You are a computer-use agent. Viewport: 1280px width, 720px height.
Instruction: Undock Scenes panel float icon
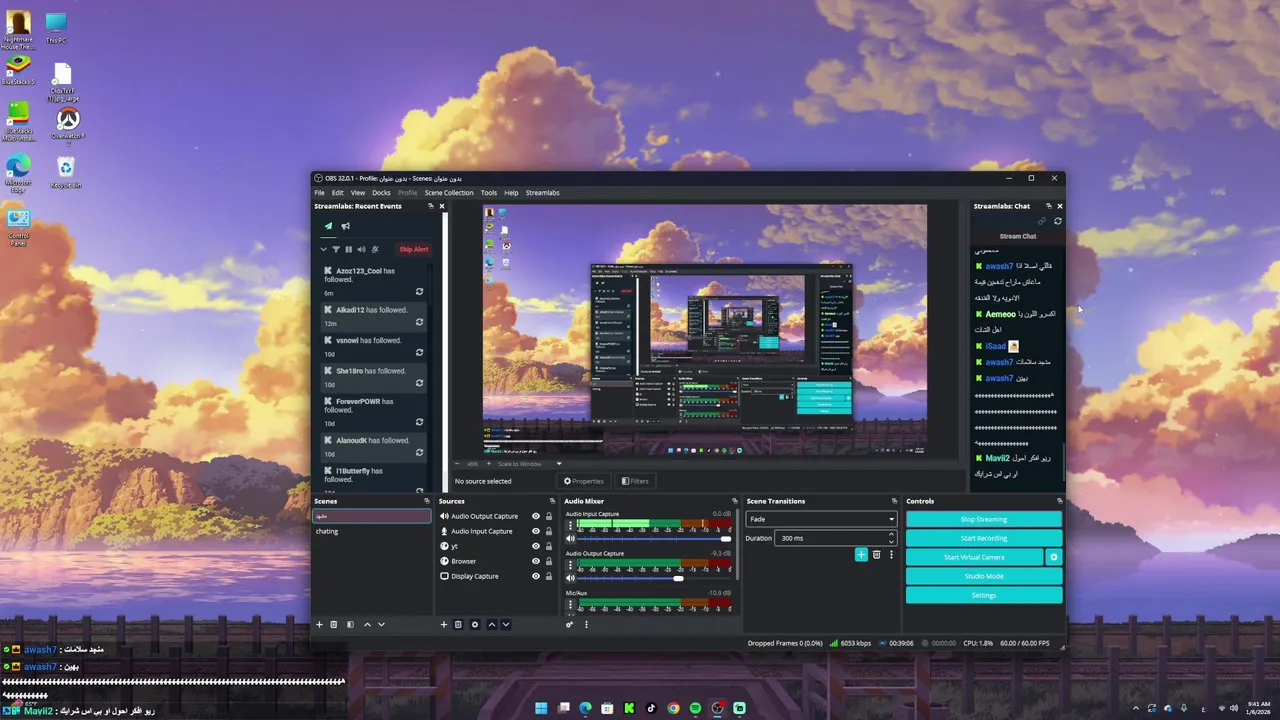tap(427, 501)
